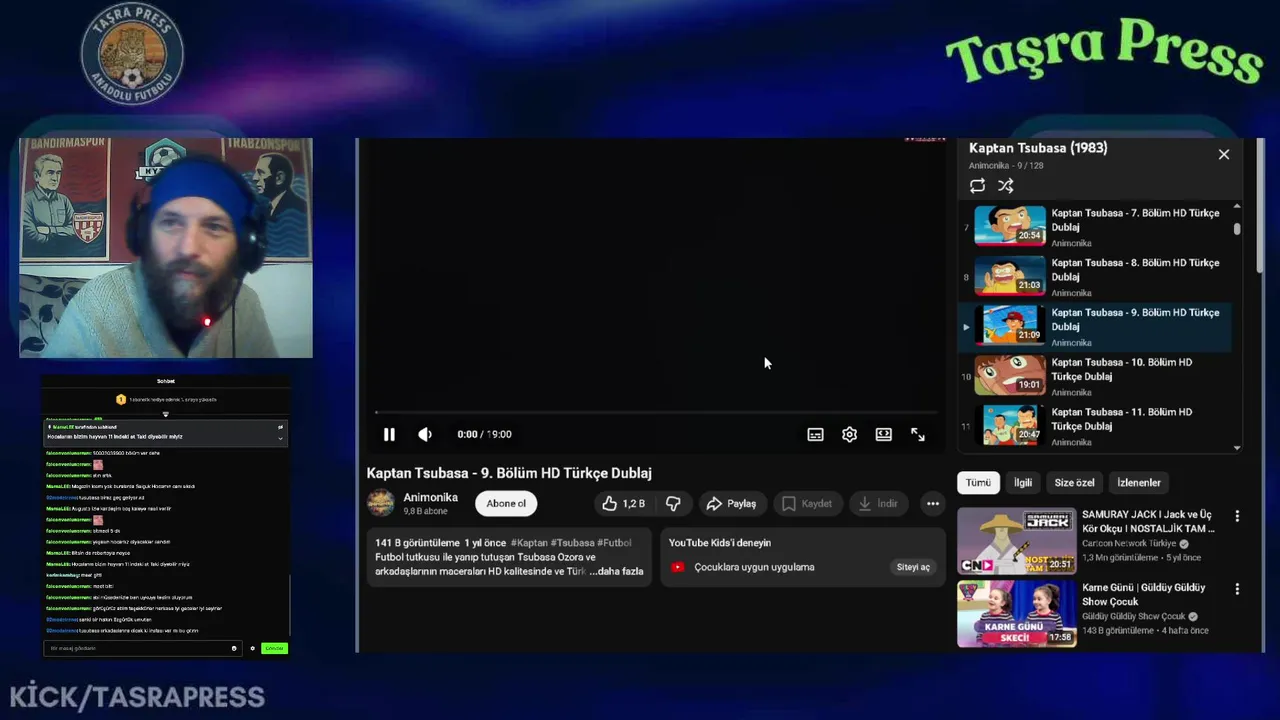The height and width of the screenshot is (720, 1280).
Task: Enter fullscreen in the video player
Action: [x=917, y=434]
